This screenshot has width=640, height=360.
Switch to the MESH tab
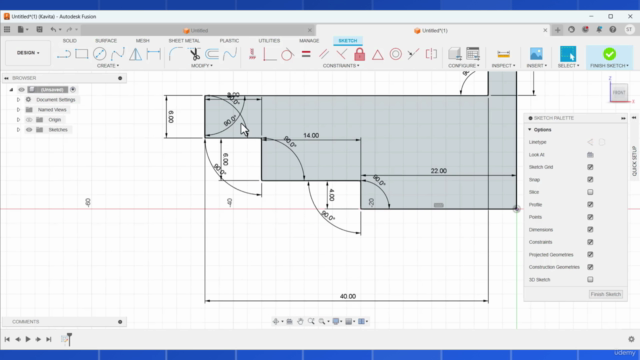(142, 41)
